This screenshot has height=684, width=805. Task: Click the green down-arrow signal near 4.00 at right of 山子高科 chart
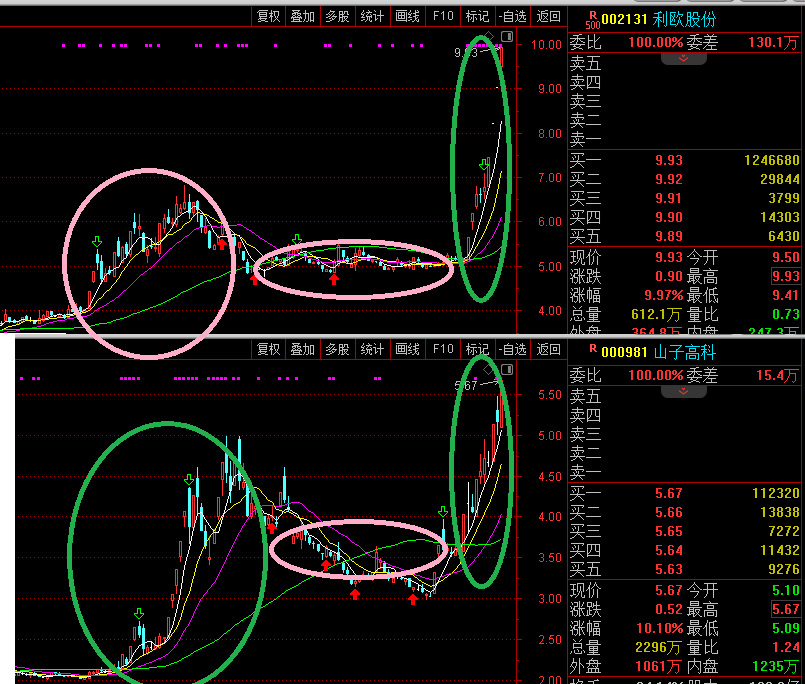click(443, 511)
